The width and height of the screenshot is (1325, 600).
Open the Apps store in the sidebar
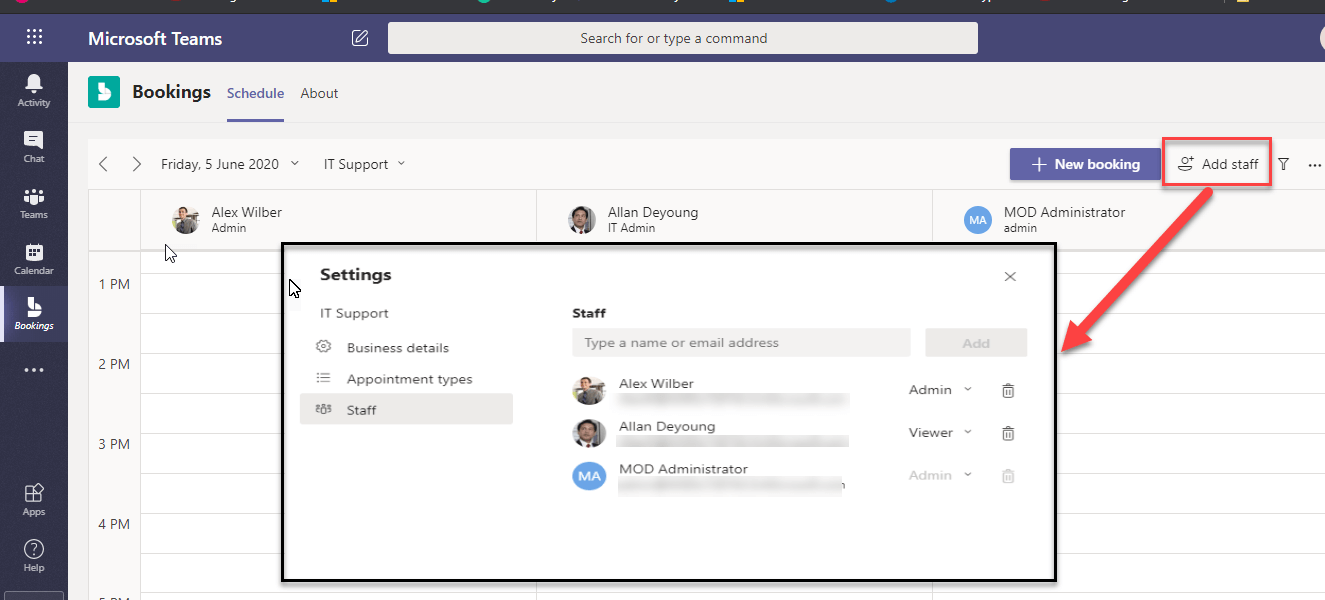click(x=34, y=498)
